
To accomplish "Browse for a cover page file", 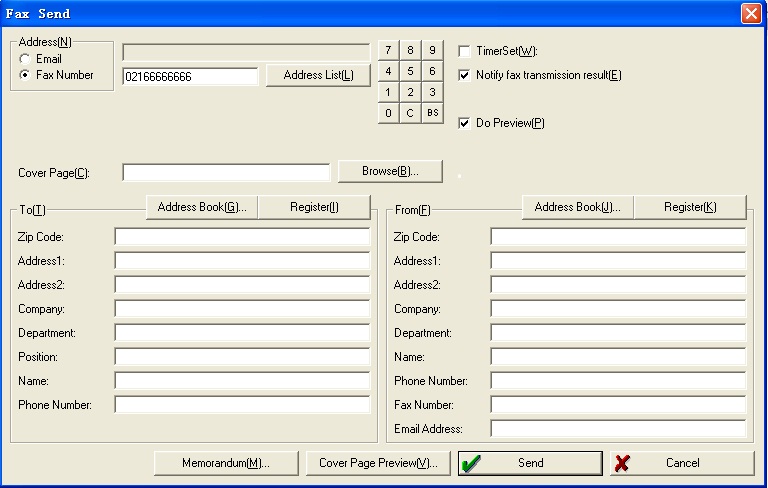I will pos(390,171).
